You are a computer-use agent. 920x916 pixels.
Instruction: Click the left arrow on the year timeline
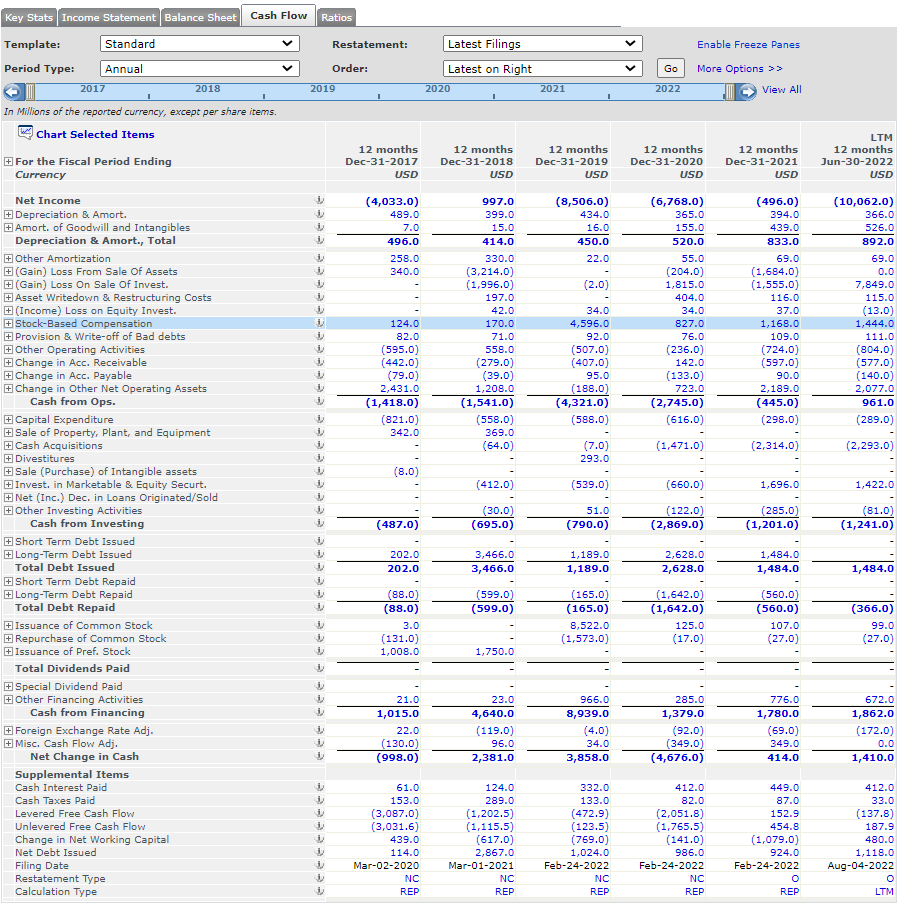[11, 91]
